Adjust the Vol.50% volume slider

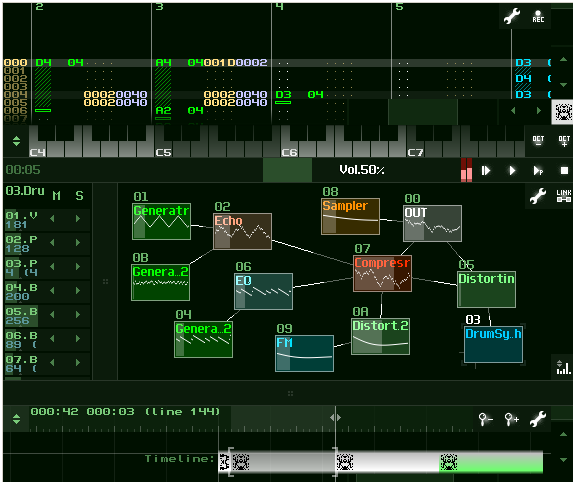click(x=362, y=170)
